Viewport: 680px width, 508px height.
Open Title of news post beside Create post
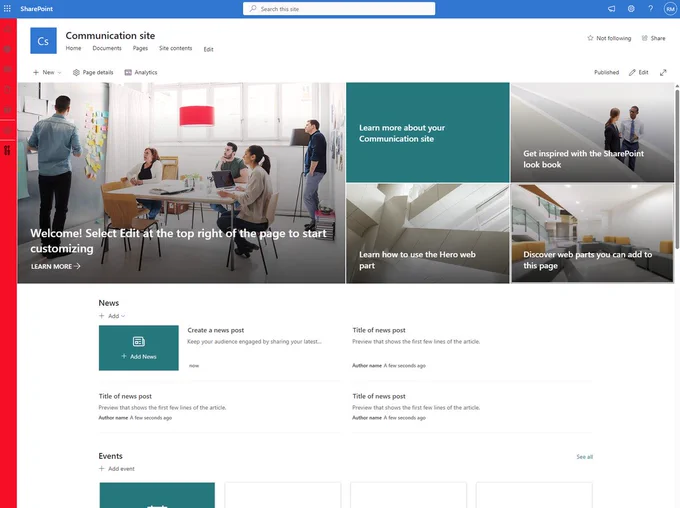point(379,330)
